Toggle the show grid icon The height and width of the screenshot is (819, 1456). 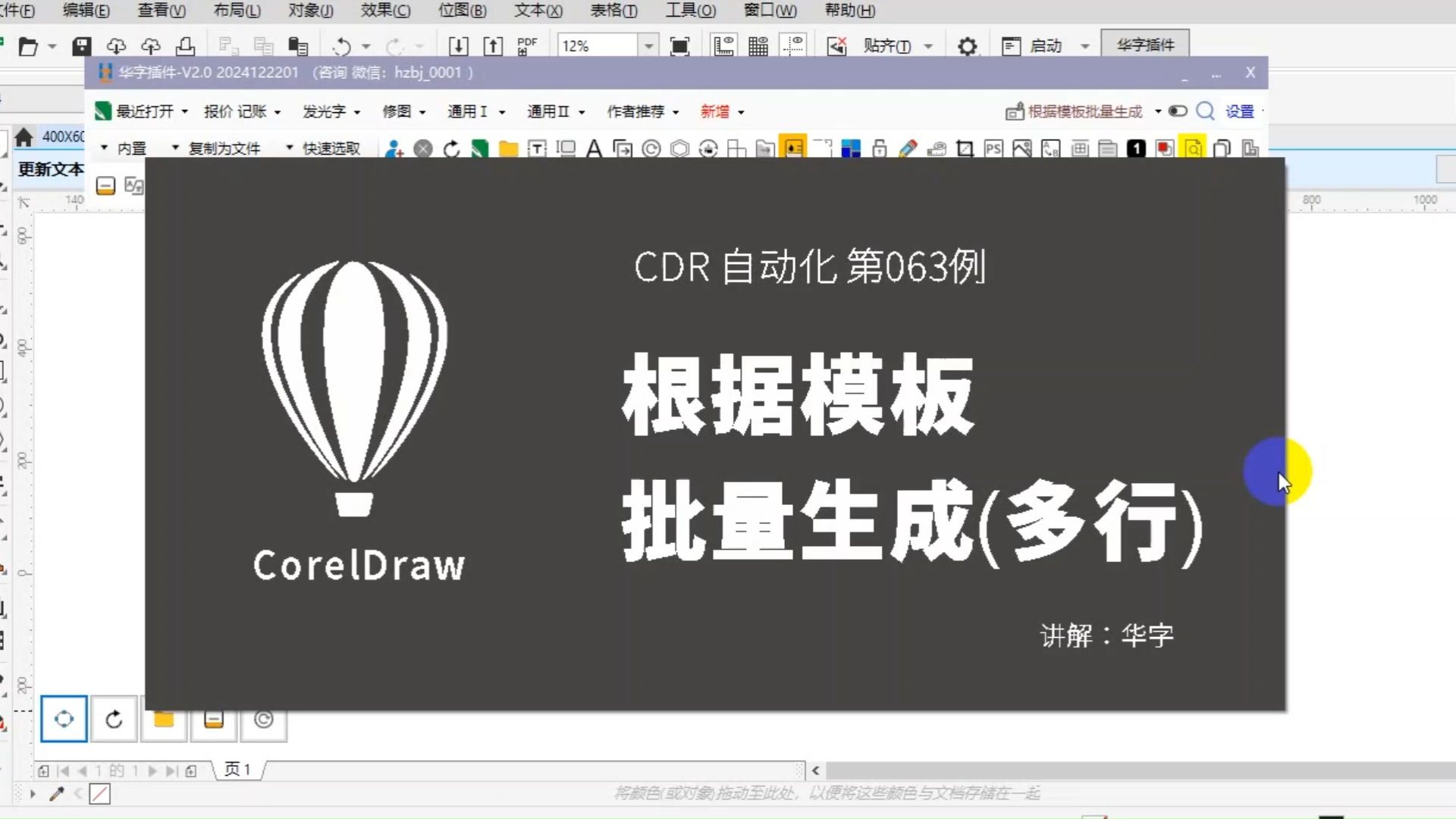(758, 46)
